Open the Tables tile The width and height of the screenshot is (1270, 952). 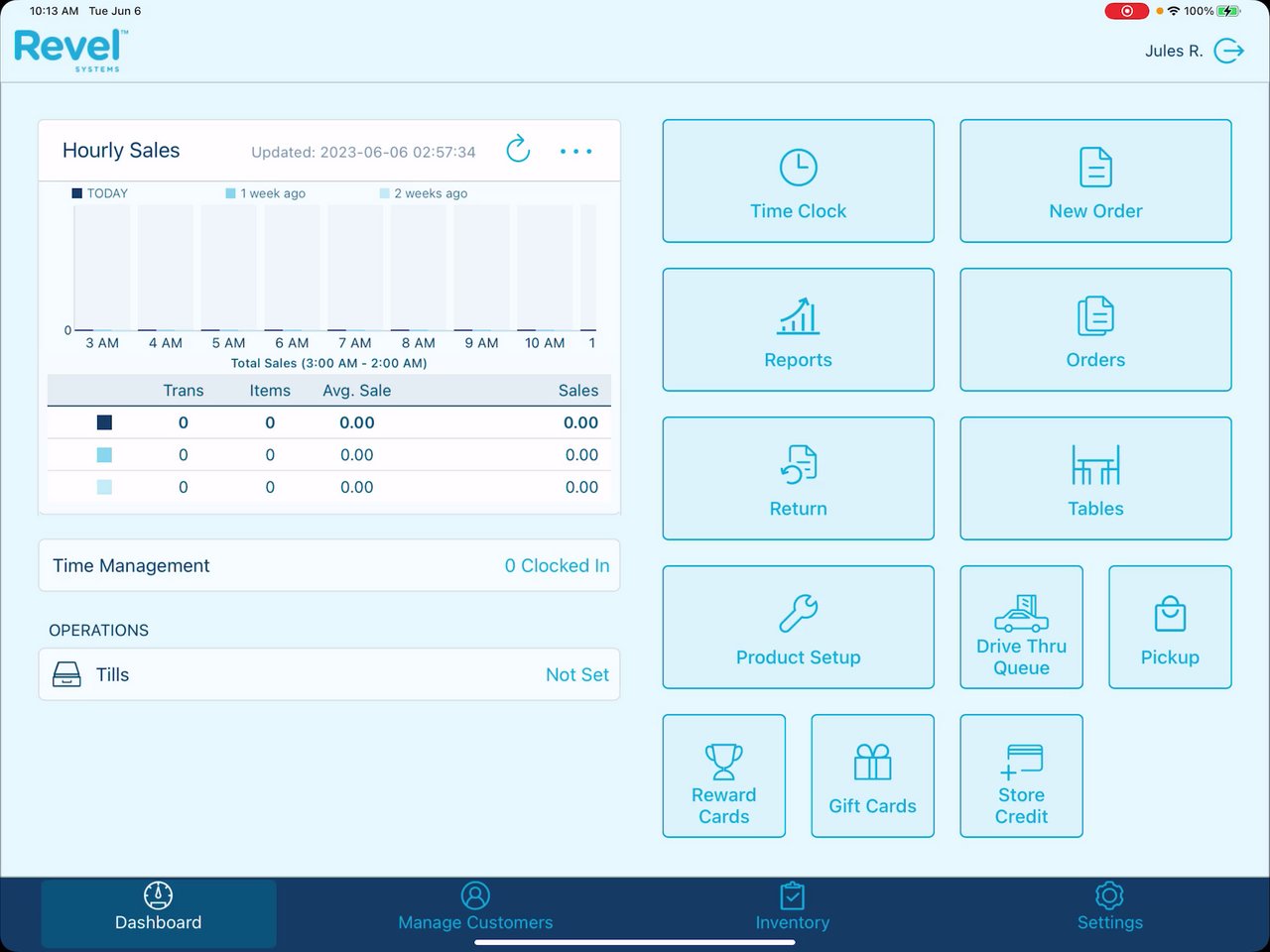tap(1095, 479)
